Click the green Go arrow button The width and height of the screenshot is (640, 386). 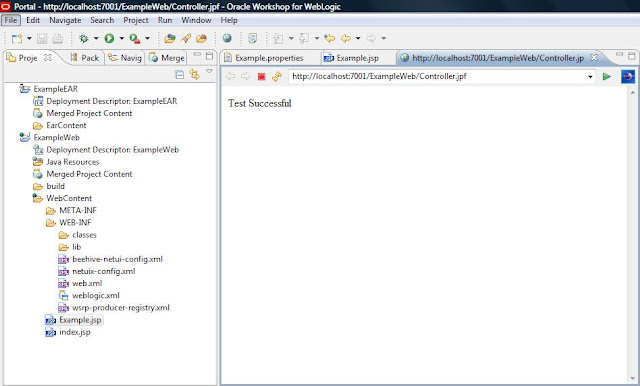click(607, 76)
